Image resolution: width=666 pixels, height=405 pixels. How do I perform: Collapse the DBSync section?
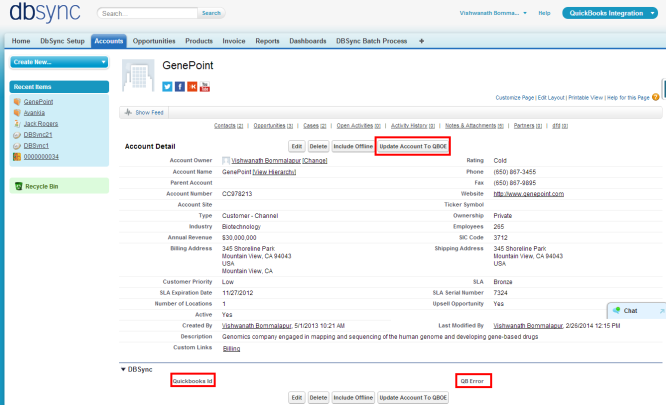(124, 370)
